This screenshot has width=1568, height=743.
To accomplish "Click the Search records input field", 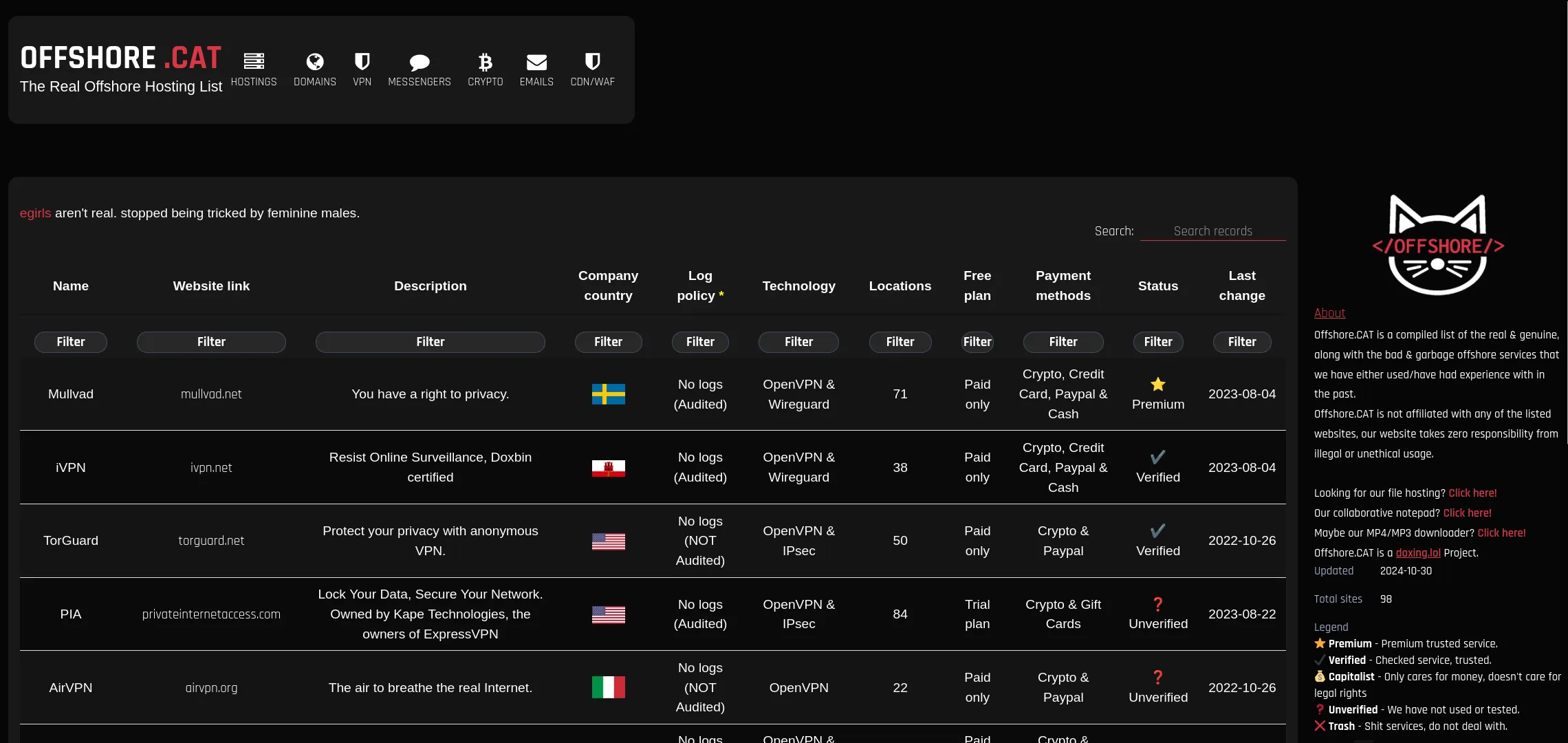I will tap(1213, 230).
